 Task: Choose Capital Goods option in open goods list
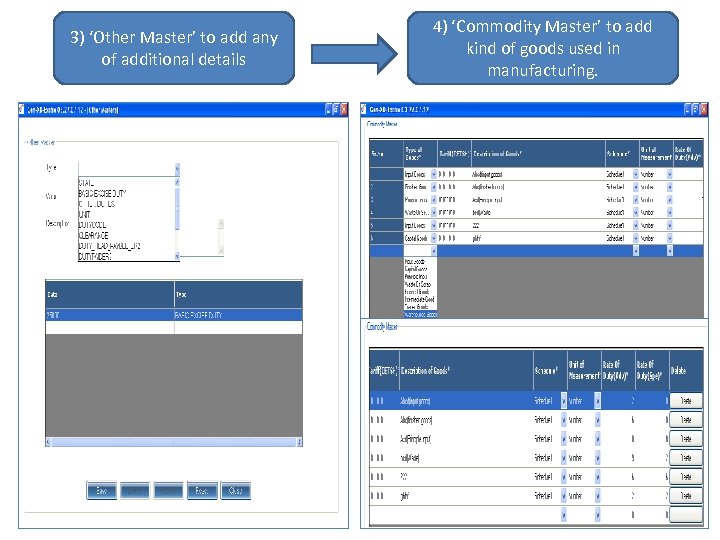(x=420, y=269)
